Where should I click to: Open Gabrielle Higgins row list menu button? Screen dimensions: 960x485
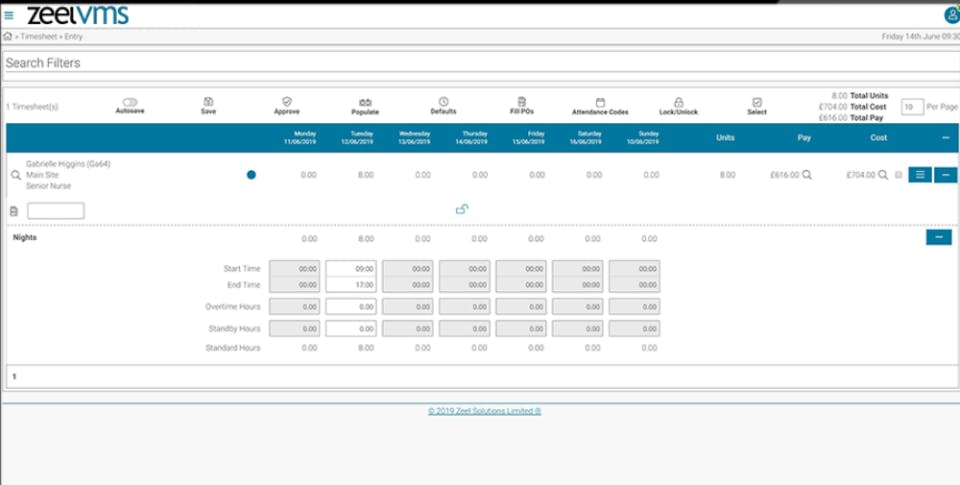coord(920,175)
